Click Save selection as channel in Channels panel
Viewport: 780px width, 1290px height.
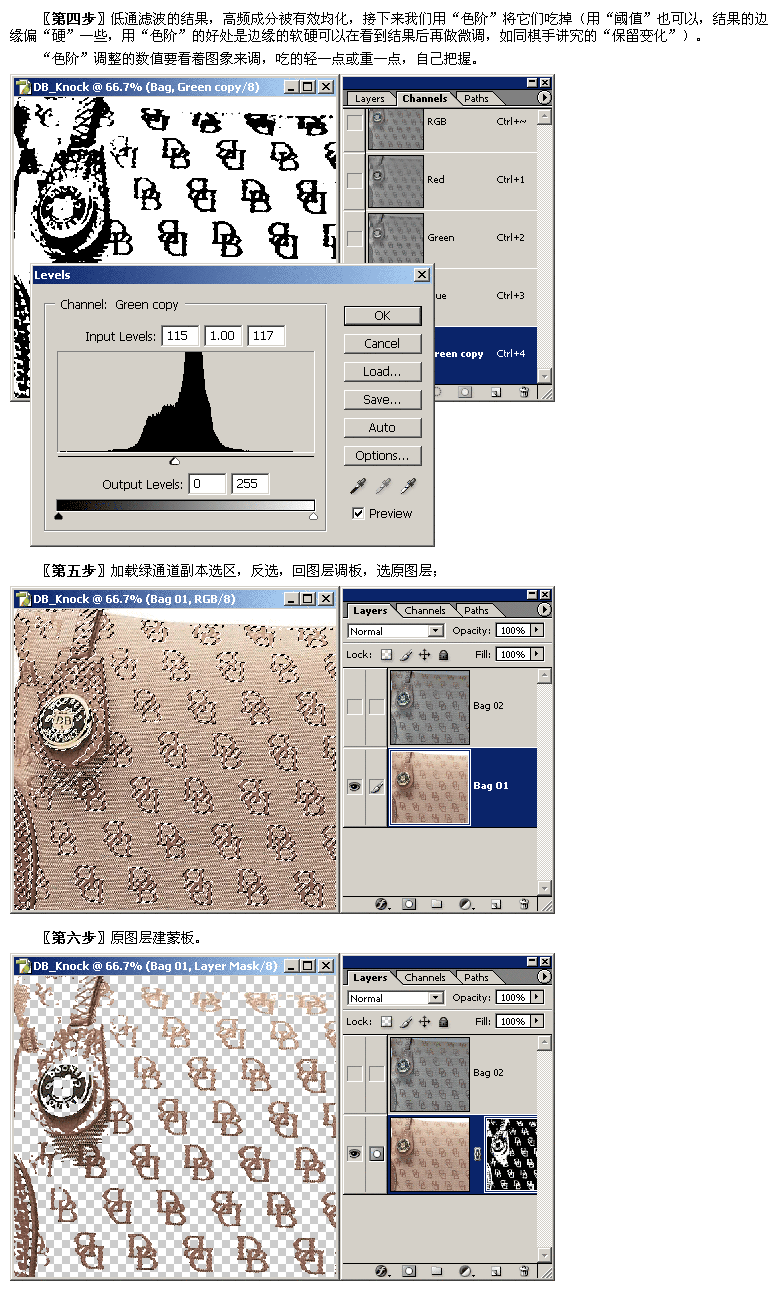pyautogui.click(x=465, y=393)
